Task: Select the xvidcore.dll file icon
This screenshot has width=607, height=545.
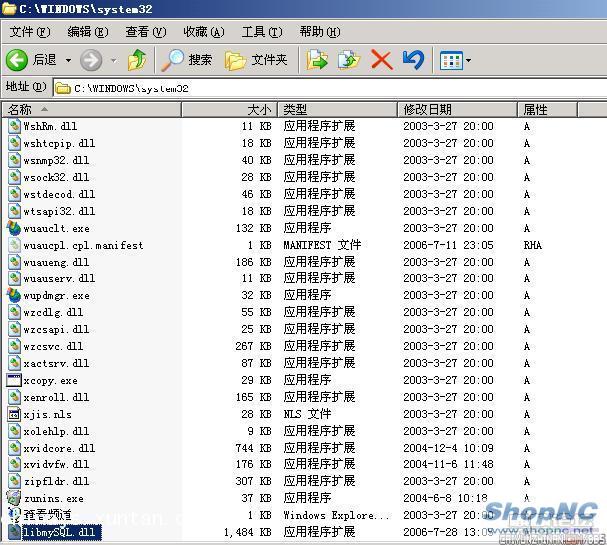Action: pyautogui.click(x=14, y=448)
